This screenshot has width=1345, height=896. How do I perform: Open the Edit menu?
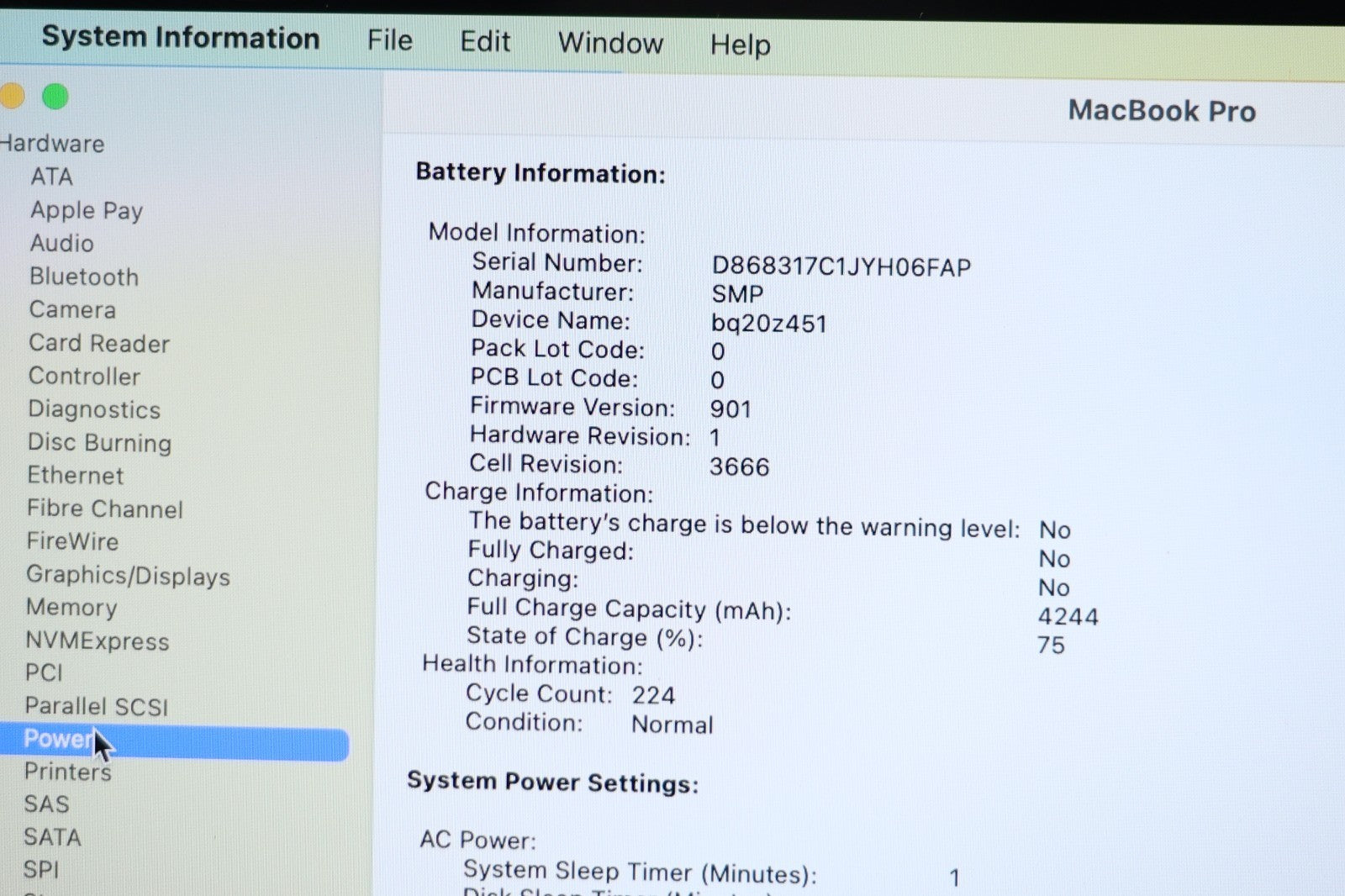pos(484,41)
